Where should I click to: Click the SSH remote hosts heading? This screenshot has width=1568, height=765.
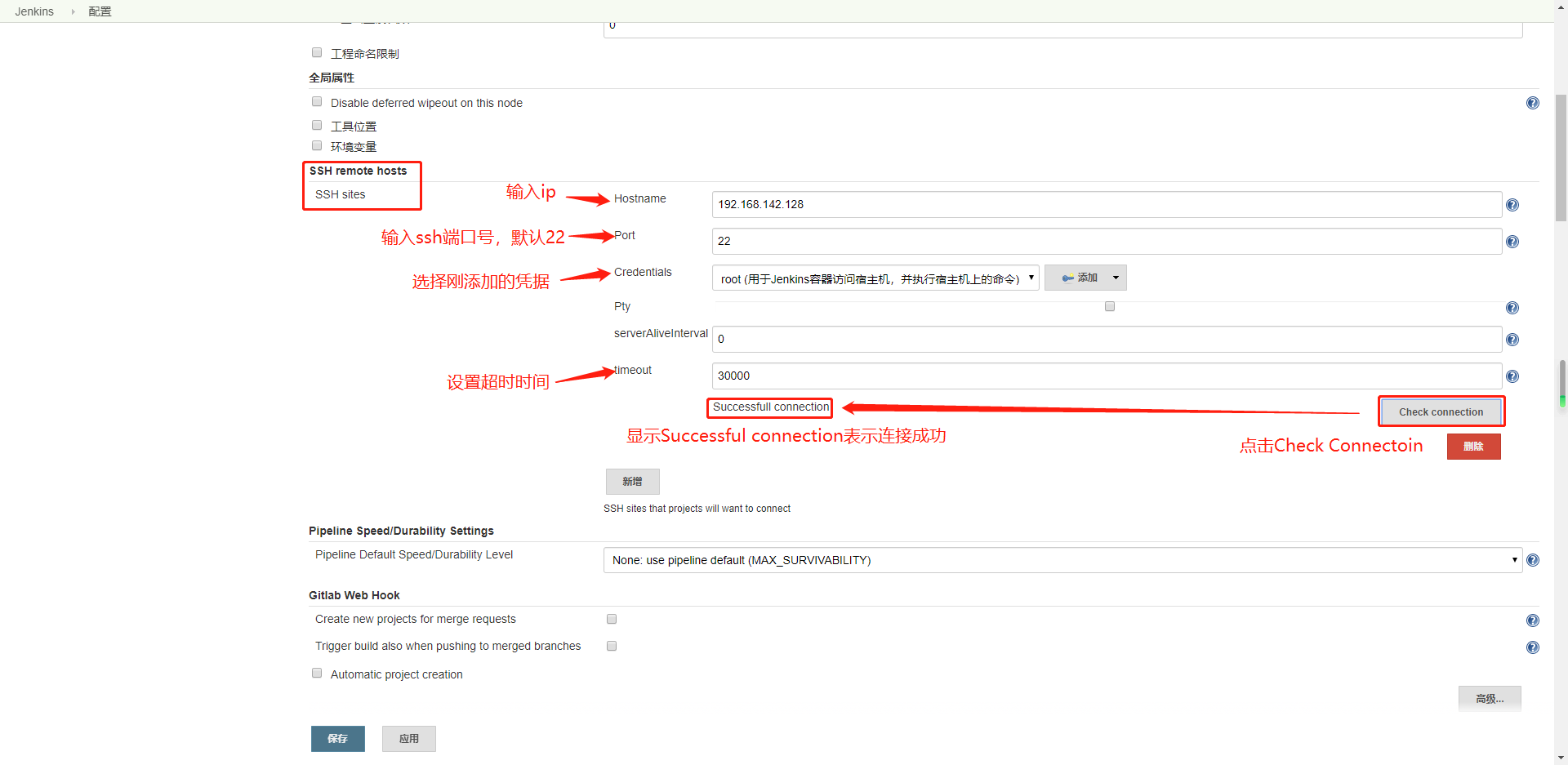click(358, 171)
